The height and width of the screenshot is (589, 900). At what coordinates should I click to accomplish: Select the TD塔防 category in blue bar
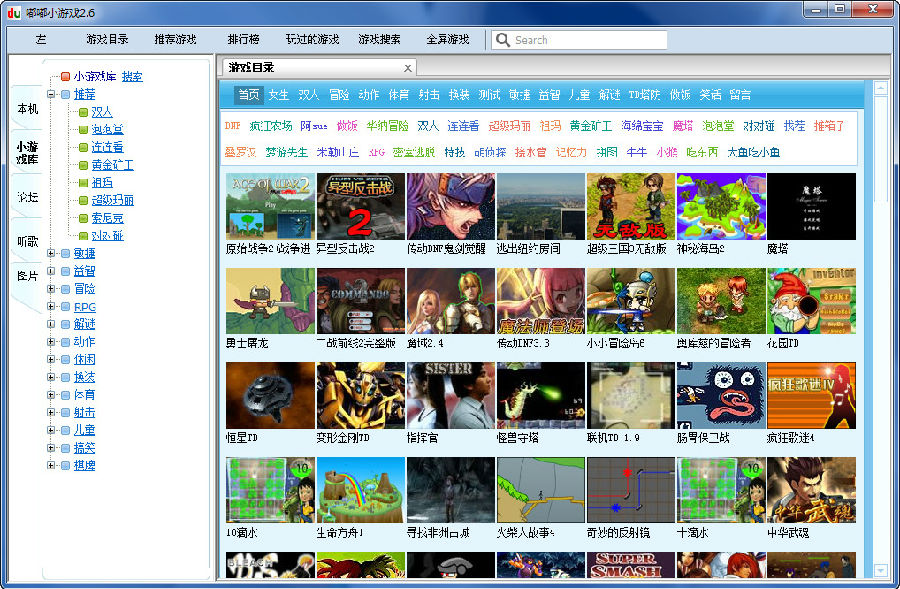[x=644, y=95]
